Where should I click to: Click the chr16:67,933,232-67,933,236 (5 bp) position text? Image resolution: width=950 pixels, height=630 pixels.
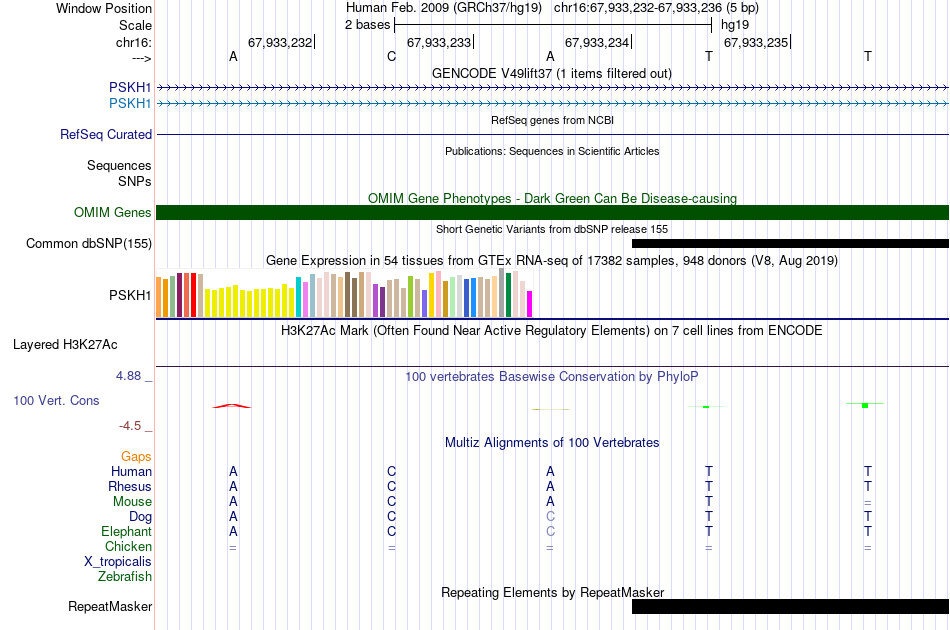pos(656,8)
